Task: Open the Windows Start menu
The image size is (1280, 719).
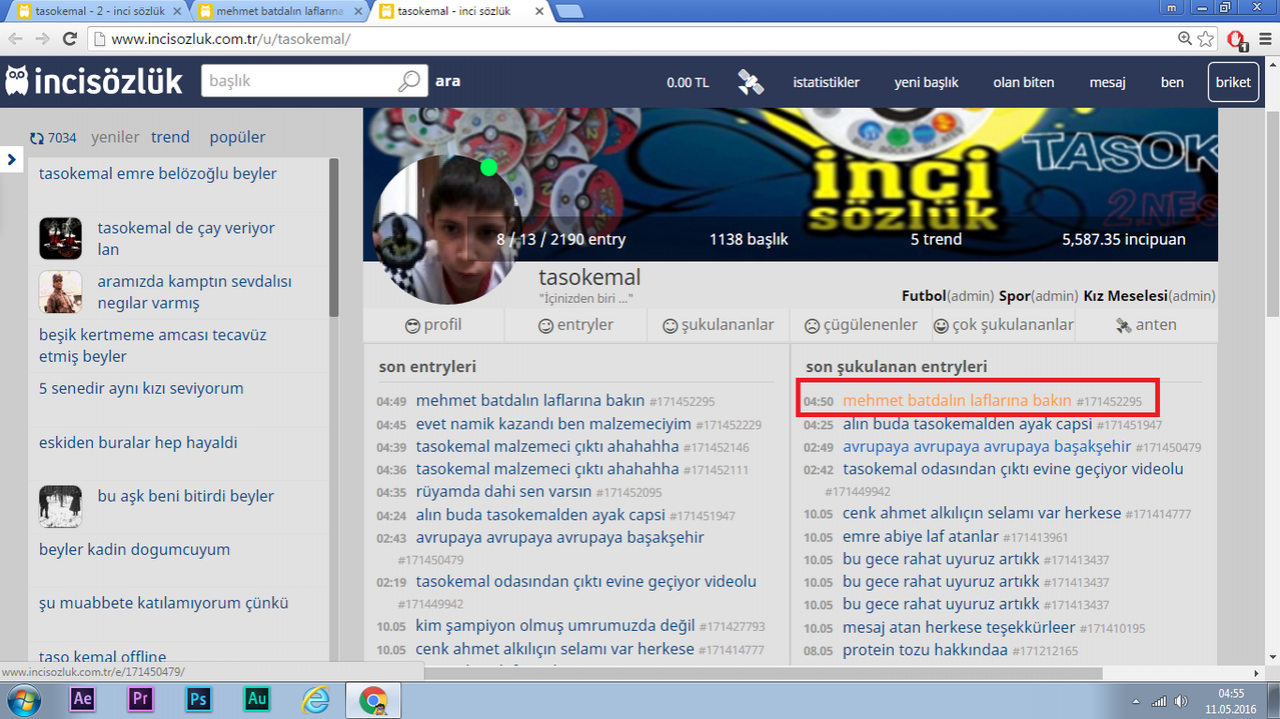Action: (22, 700)
